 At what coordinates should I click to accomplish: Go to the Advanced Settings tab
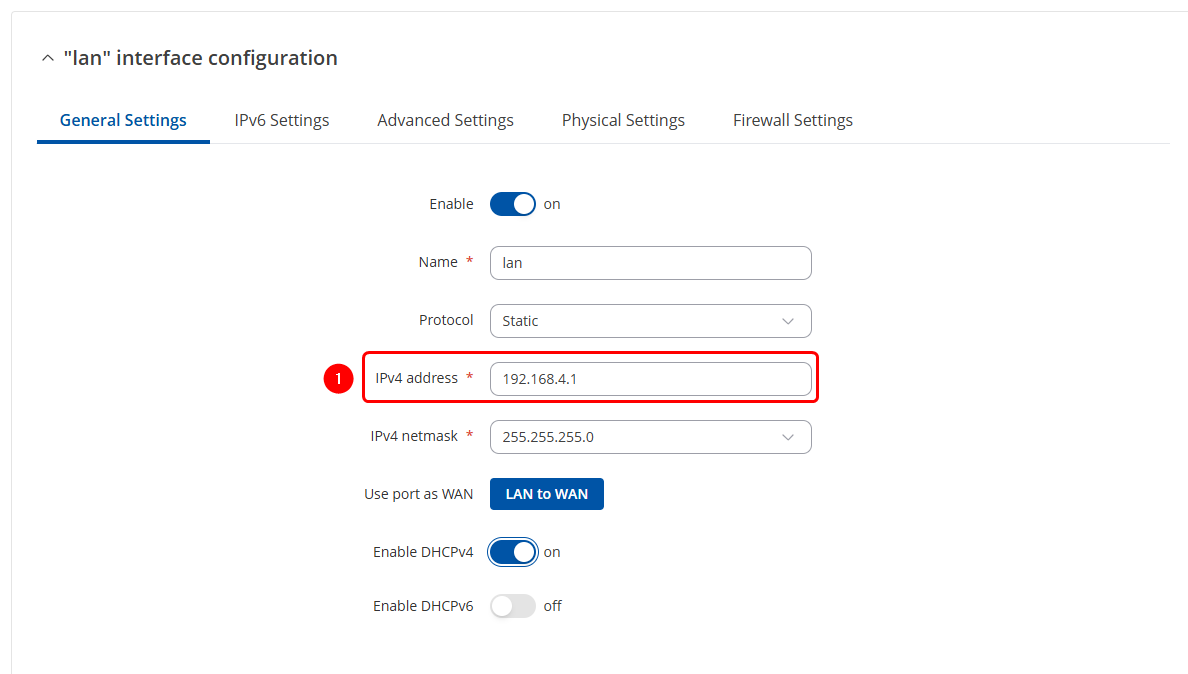pyautogui.click(x=445, y=120)
